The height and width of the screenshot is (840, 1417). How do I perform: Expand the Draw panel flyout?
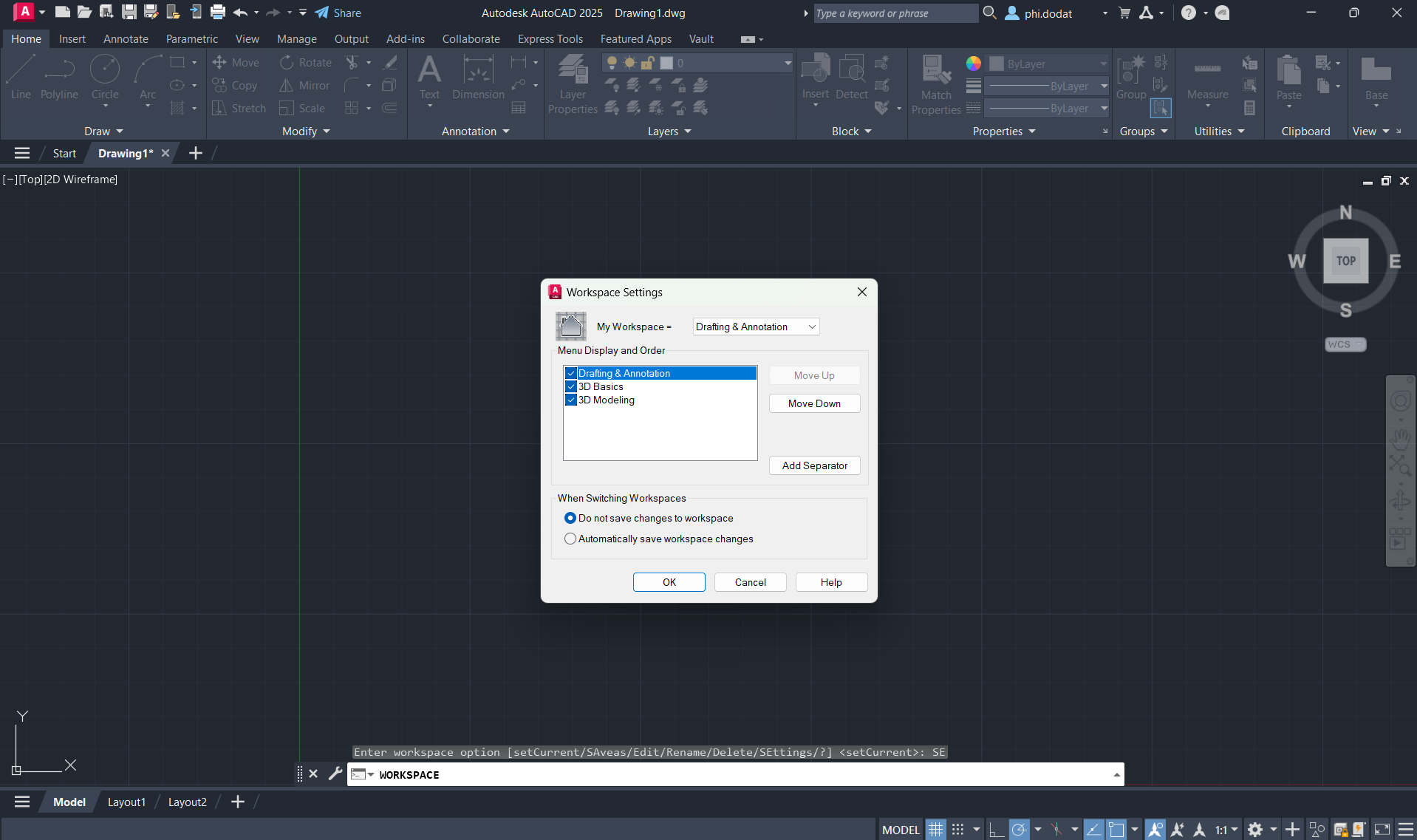[103, 131]
